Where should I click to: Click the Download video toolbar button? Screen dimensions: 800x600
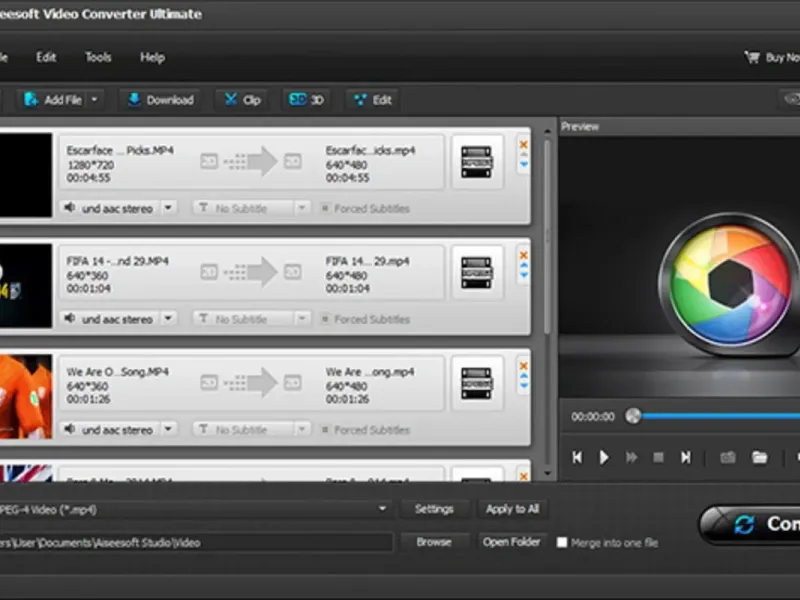click(x=159, y=100)
